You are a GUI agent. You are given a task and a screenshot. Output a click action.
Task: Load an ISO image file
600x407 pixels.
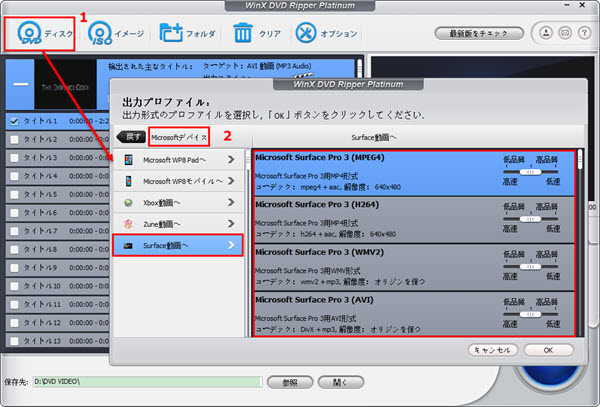click(x=100, y=33)
